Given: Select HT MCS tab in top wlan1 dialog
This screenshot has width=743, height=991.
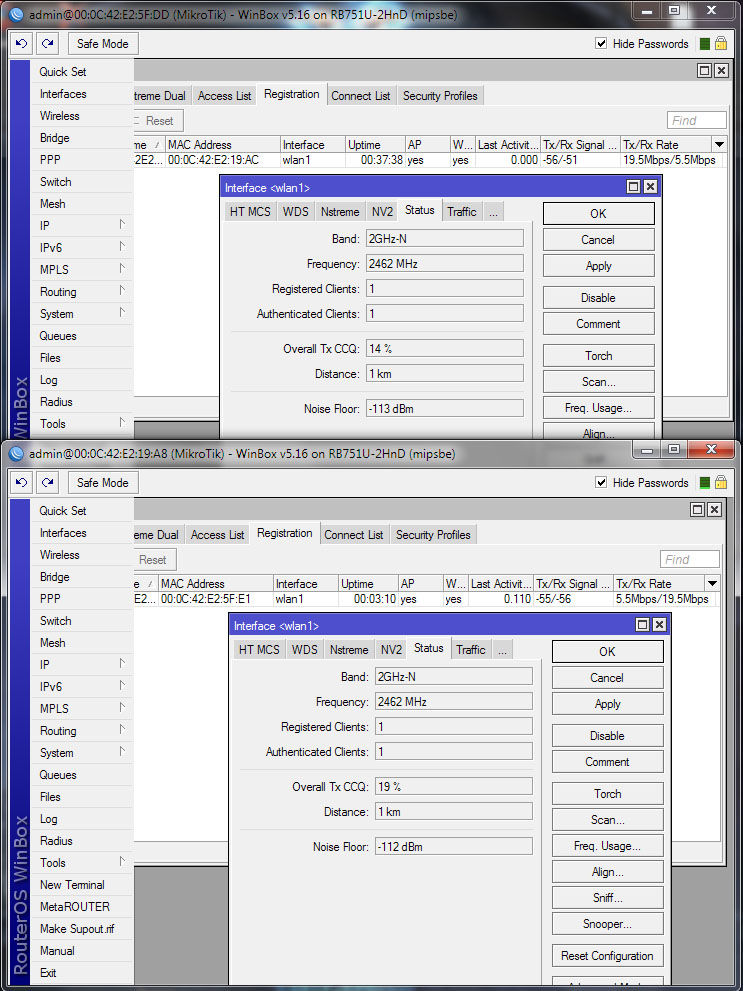Looking at the screenshot, I should (x=250, y=212).
